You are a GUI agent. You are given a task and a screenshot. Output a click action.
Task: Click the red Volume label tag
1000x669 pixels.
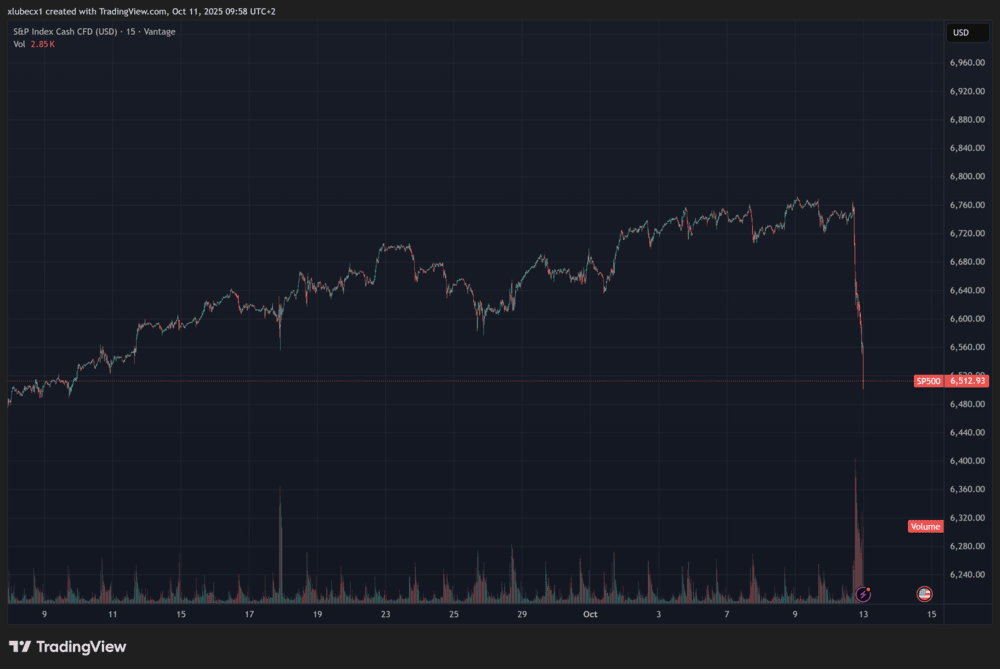tap(925, 526)
